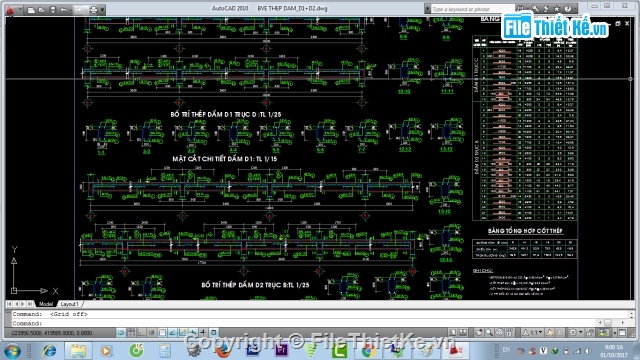Viewport: 640px width, 360px height.
Task: Click the Help question mark button
Action: coord(568,8)
